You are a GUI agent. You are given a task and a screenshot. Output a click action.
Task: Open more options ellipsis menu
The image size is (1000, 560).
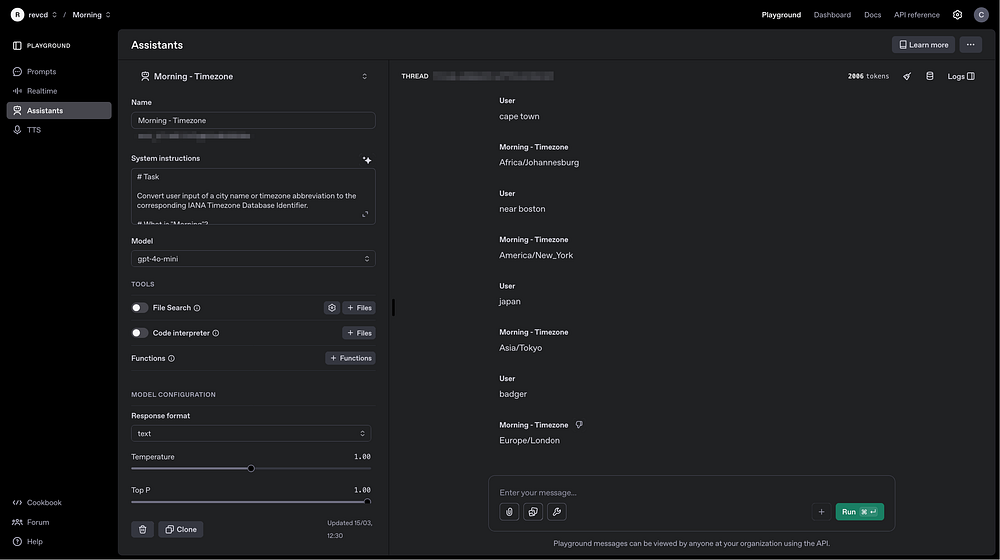point(970,45)
